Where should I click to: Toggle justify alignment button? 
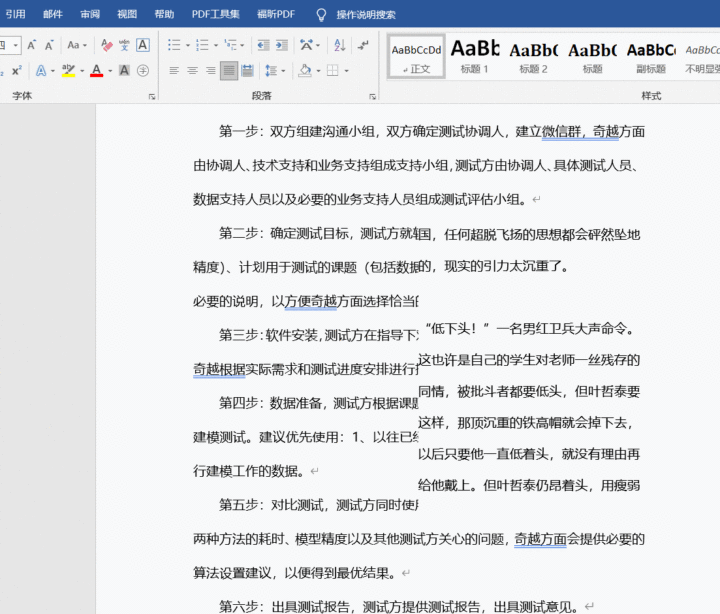point(229,70)
